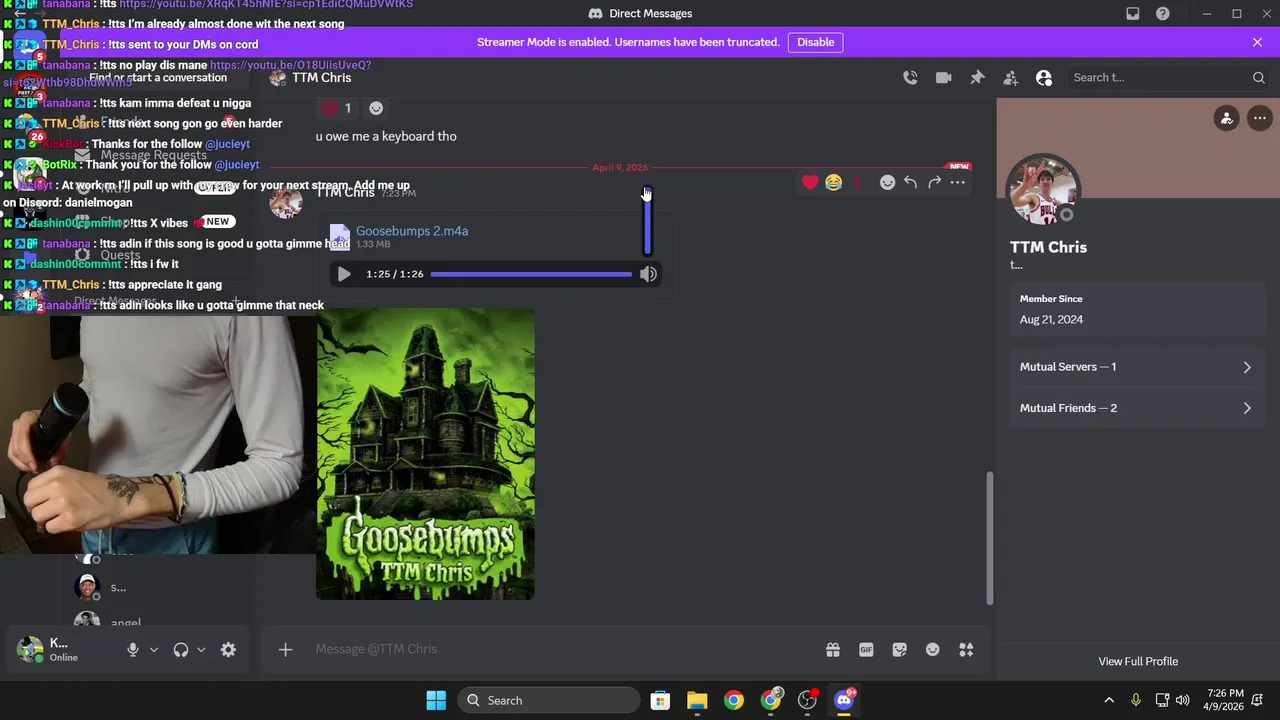This screenshot has width=1280, height=720.
Task: Reply to the Goosebumps message
Action: (910, 182)
